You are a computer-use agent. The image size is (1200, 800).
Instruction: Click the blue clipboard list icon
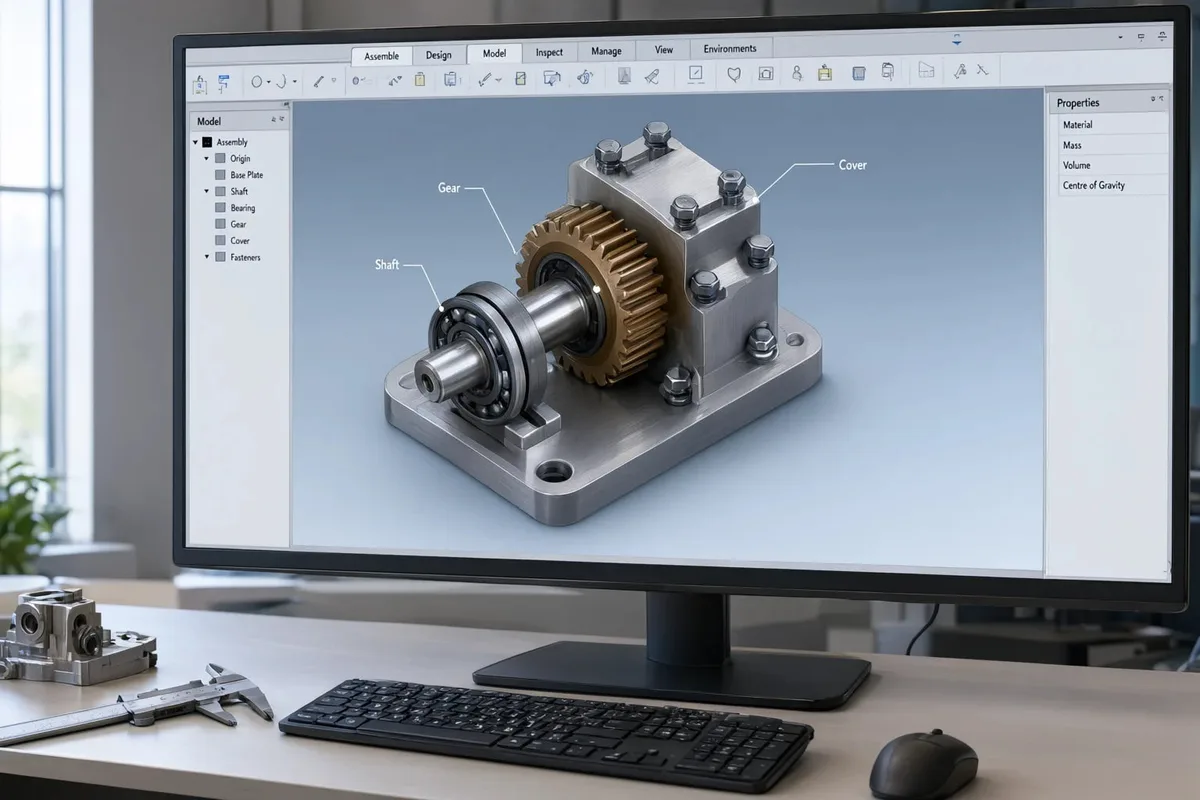click(x=450, y=79)
